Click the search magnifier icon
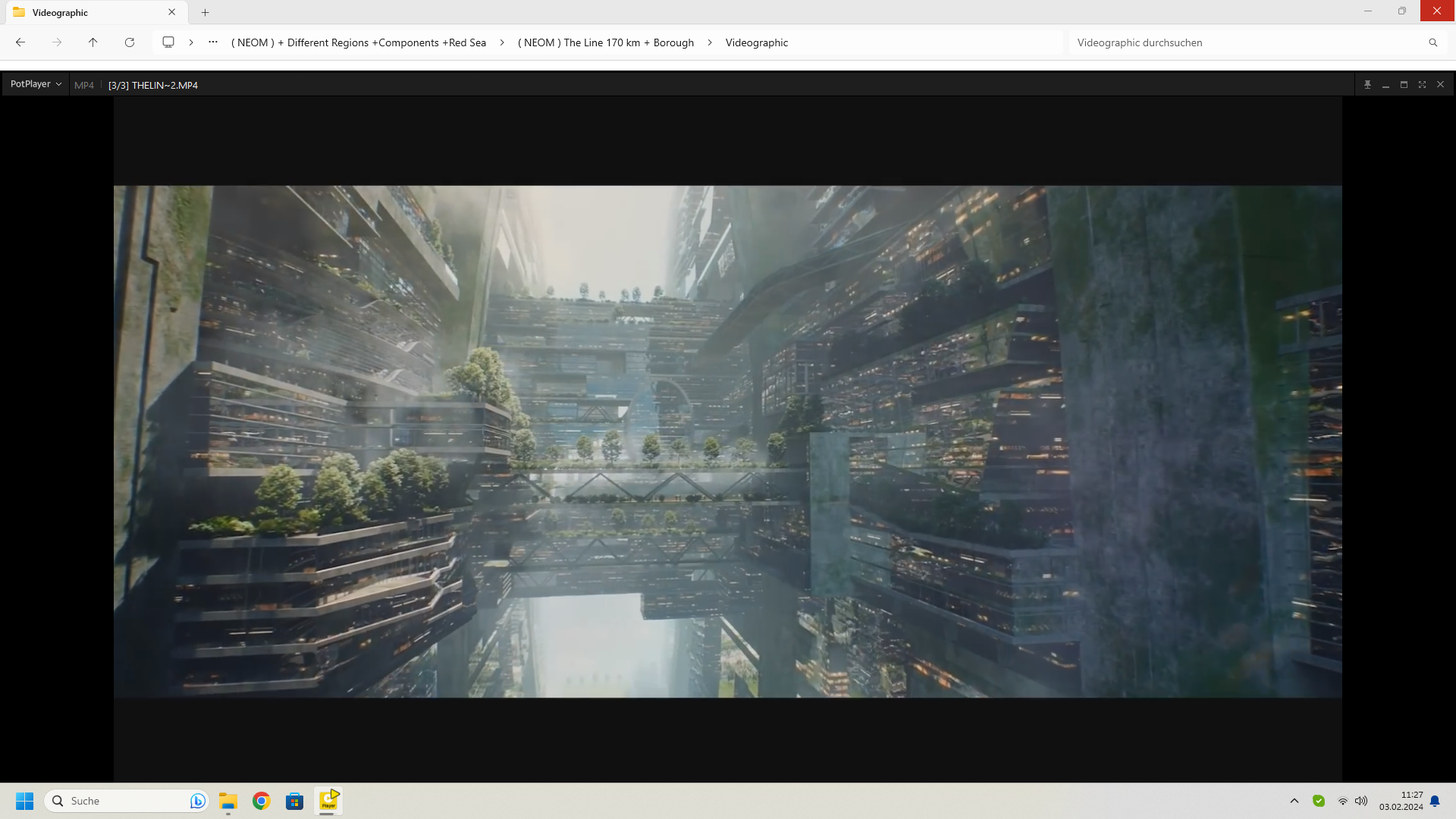Image resolution: width=1456 pixels, height=819 pixels. coord(1433,42)
